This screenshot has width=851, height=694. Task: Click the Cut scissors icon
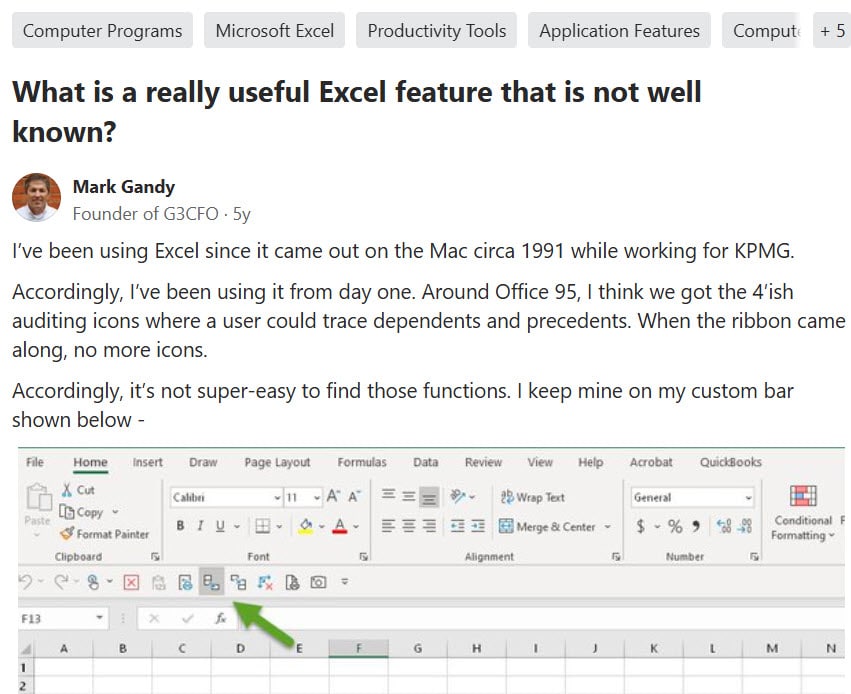click(67, 490)
